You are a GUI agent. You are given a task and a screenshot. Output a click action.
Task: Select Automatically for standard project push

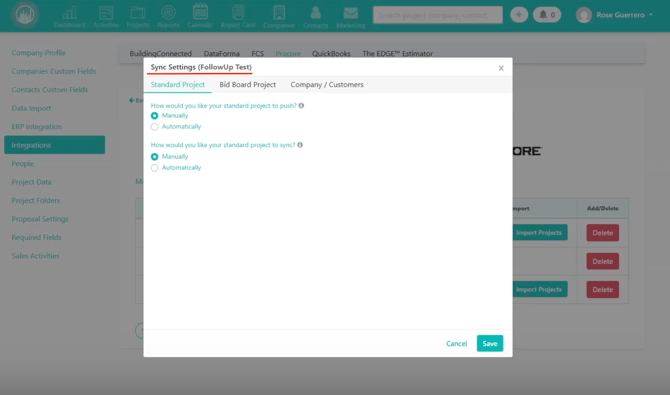[155, 127]
